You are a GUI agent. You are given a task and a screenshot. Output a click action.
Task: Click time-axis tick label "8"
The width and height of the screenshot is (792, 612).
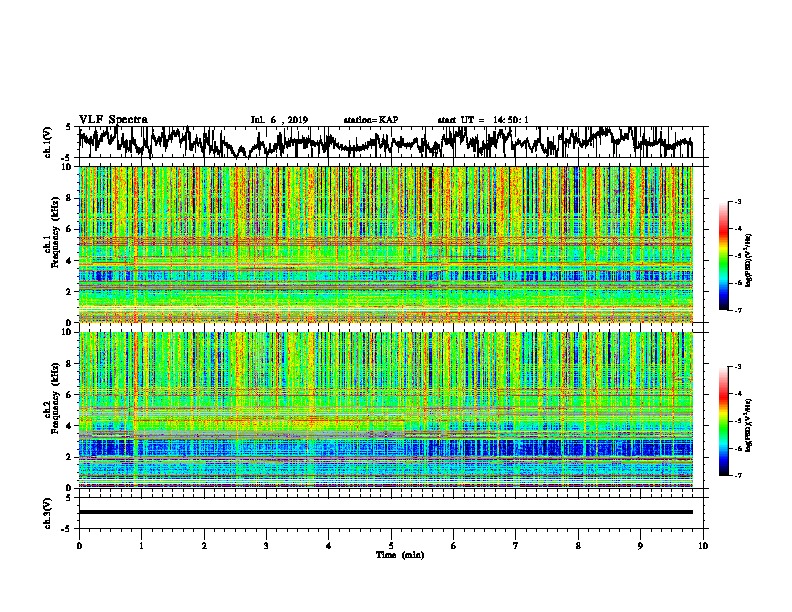click(x=578, y=546)
